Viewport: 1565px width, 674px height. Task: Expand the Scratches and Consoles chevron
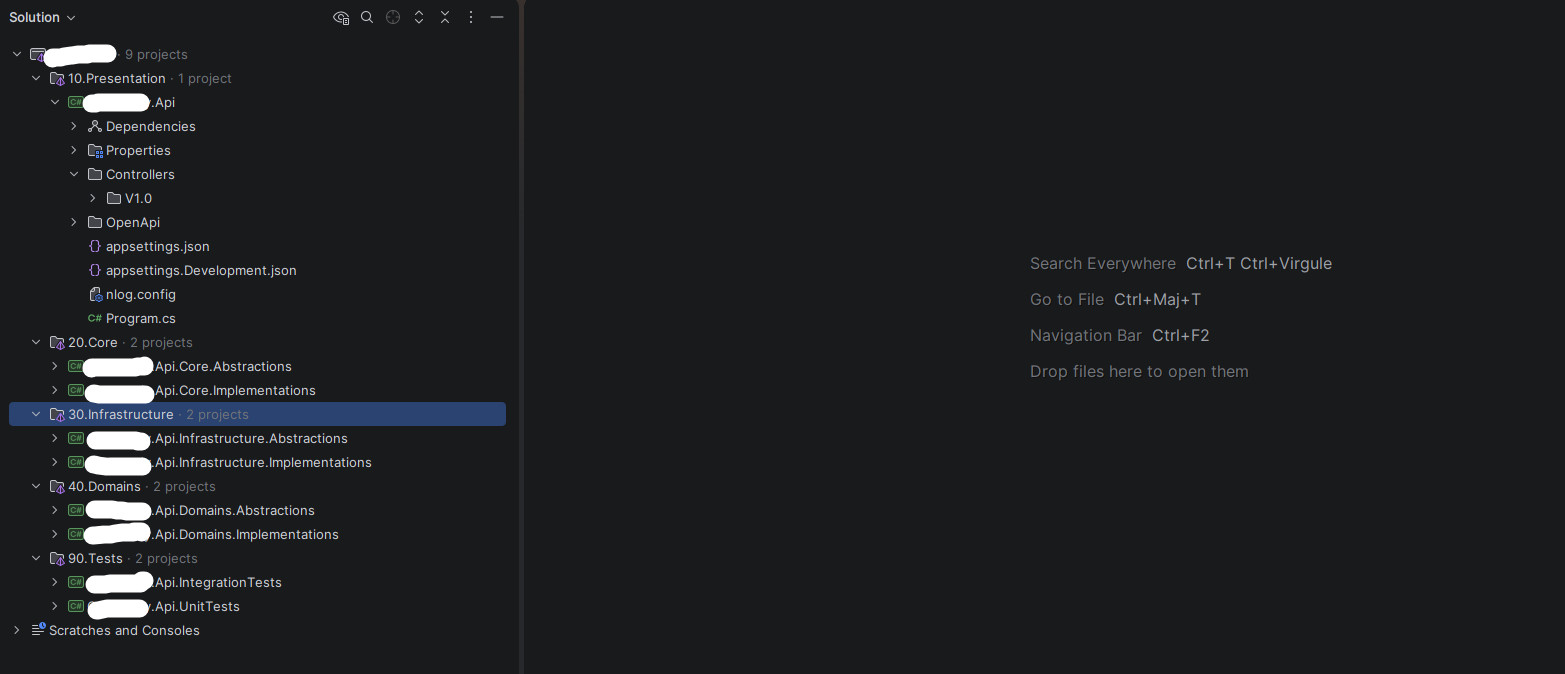[x=17, y=630]
